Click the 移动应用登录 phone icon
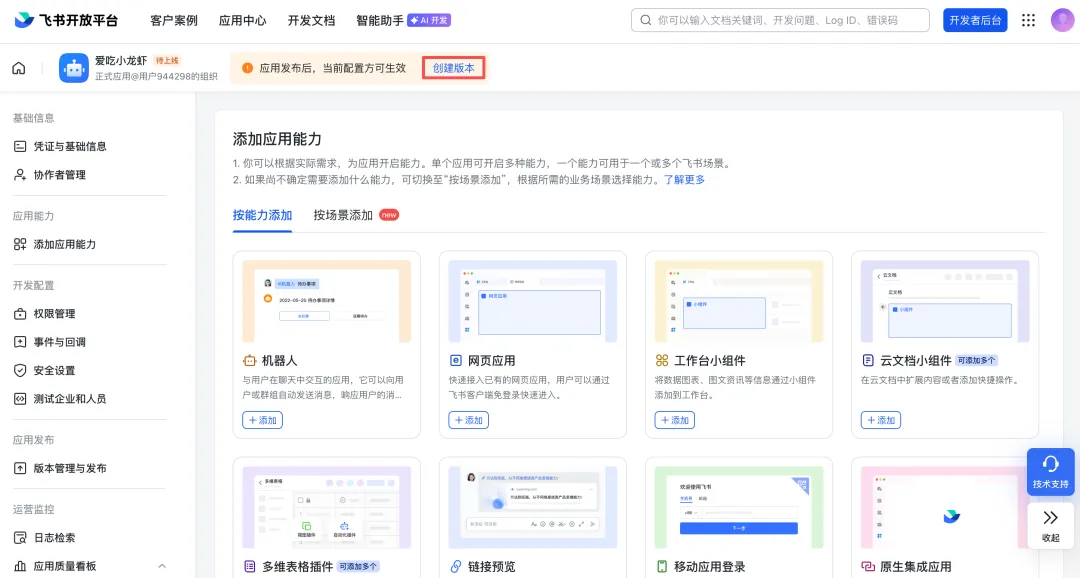This screenshot has width=1080, height=578. tap(662, 566)
